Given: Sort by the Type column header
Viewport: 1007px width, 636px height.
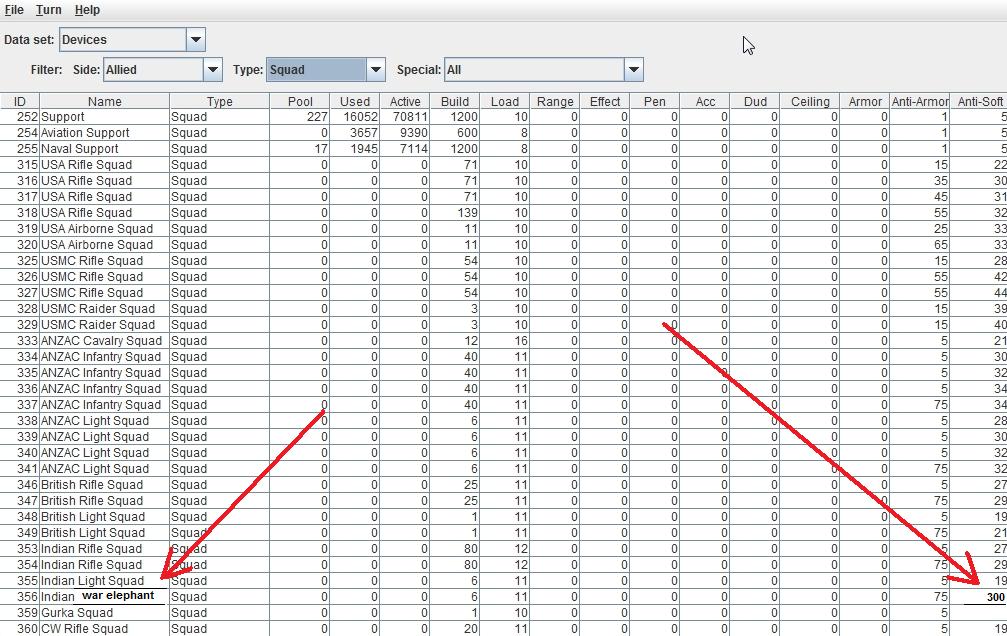Looking at the screenshot, I should pos(220,102).
